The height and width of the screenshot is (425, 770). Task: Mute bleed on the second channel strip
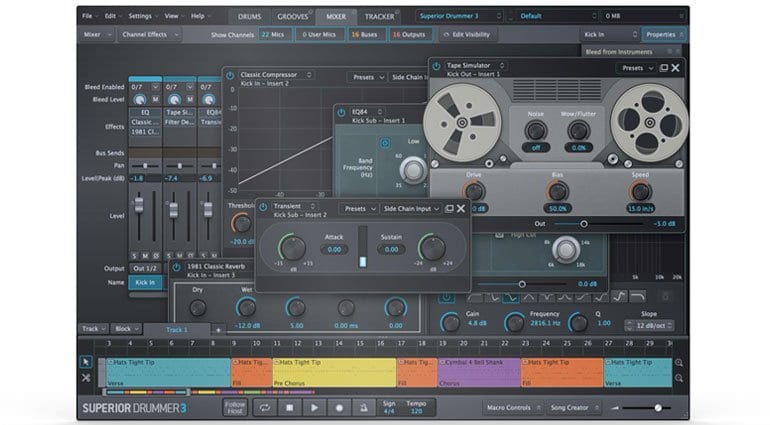(x=190, y=100)
